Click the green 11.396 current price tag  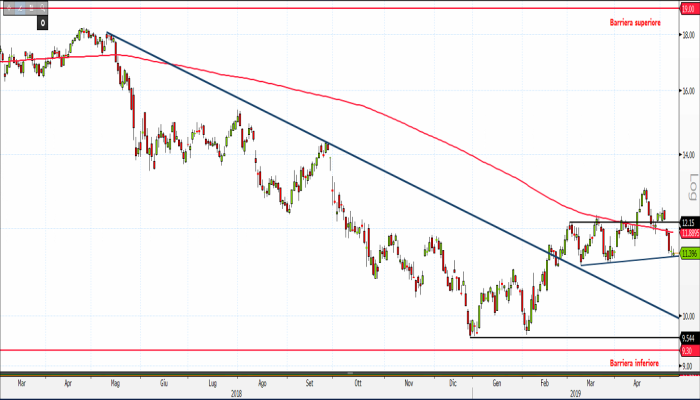[x=688, y=254]
